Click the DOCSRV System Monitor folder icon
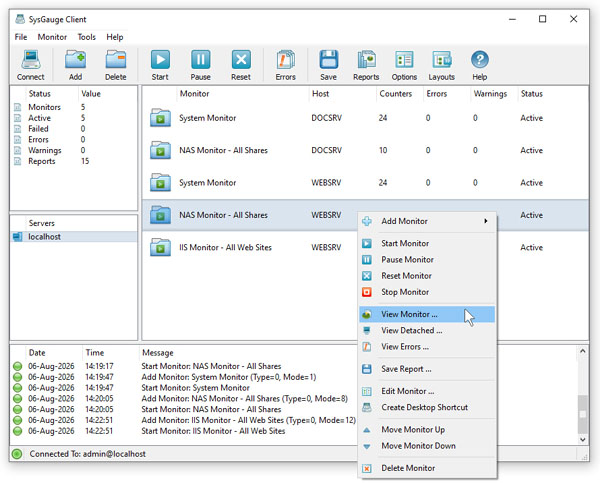 tap(160, 117)
